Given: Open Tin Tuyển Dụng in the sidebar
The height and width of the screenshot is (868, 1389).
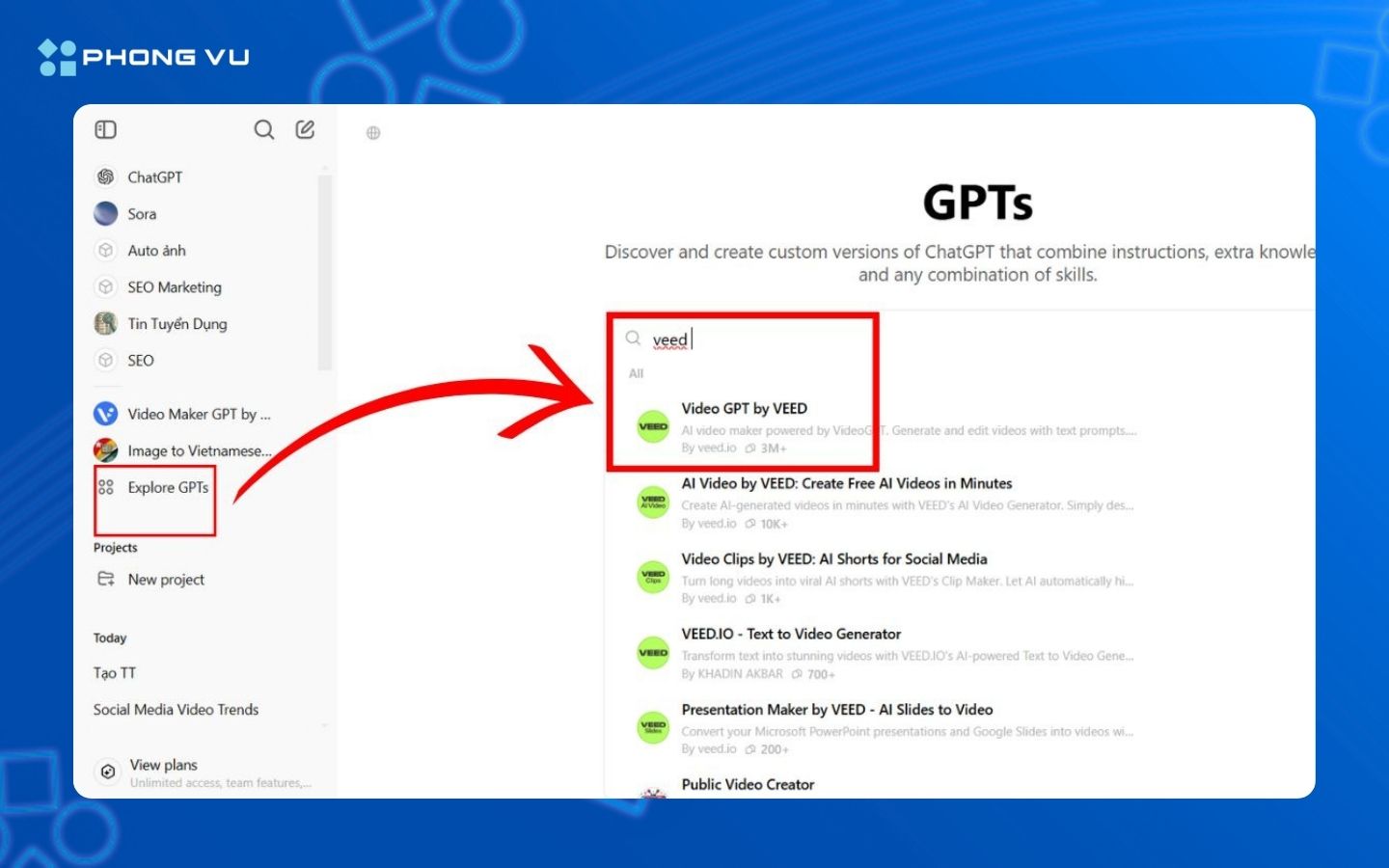Looking at the screenshot, I should pos(177,324).
